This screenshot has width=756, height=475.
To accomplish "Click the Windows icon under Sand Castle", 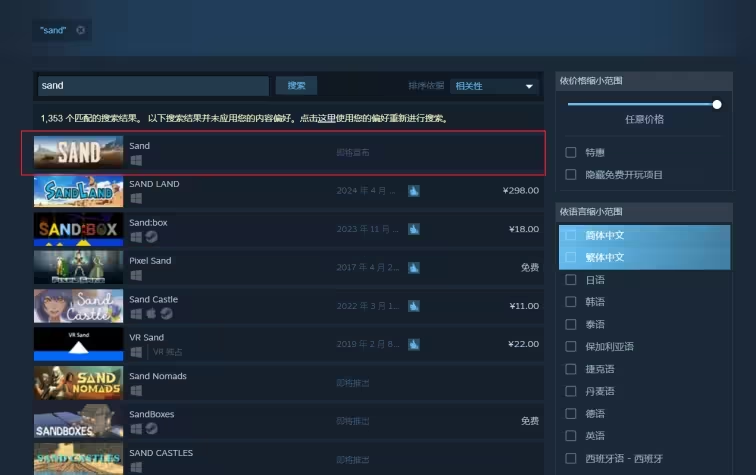I will pyautogui.click(x=136, y=313).
